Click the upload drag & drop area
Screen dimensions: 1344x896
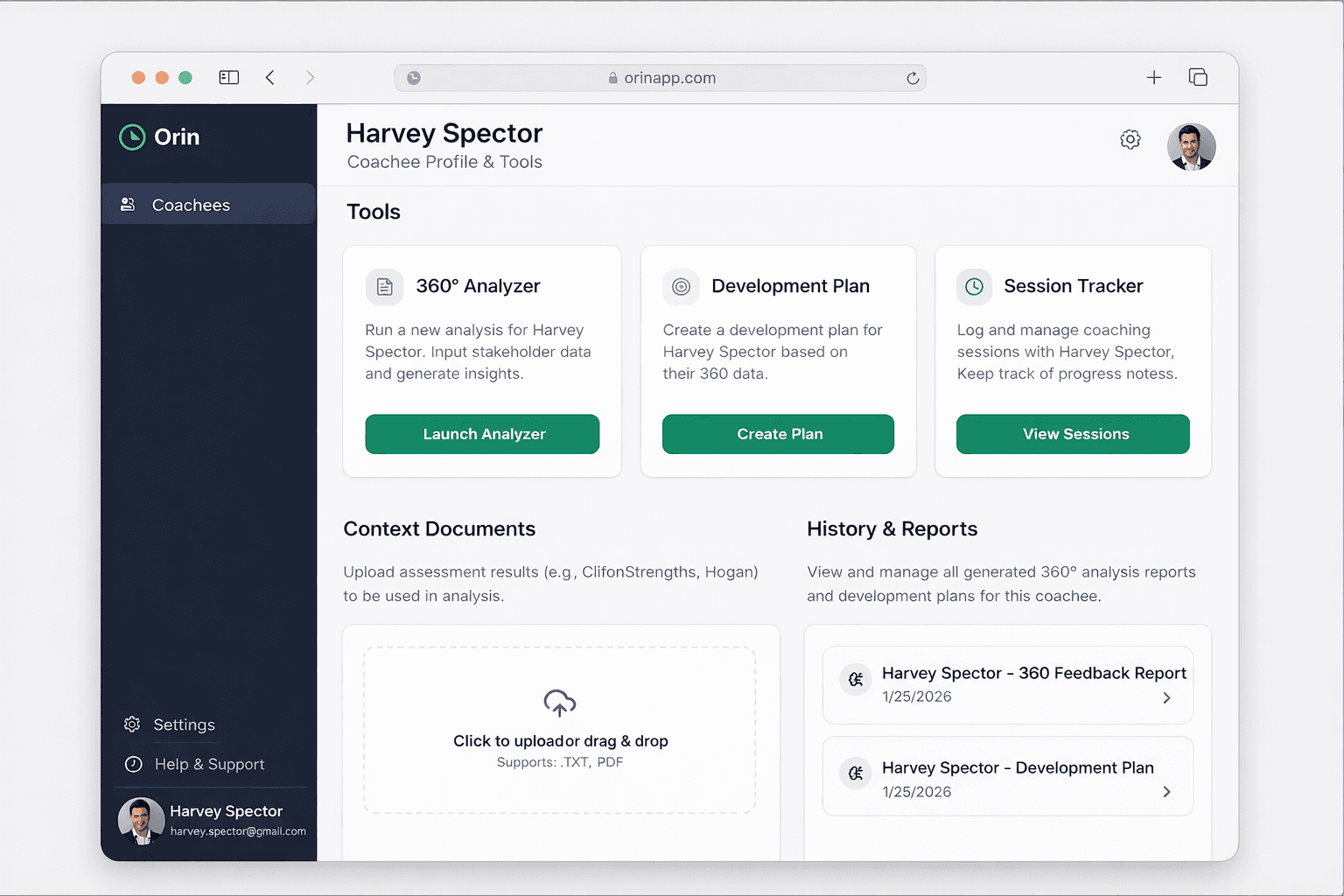[560, 730]
